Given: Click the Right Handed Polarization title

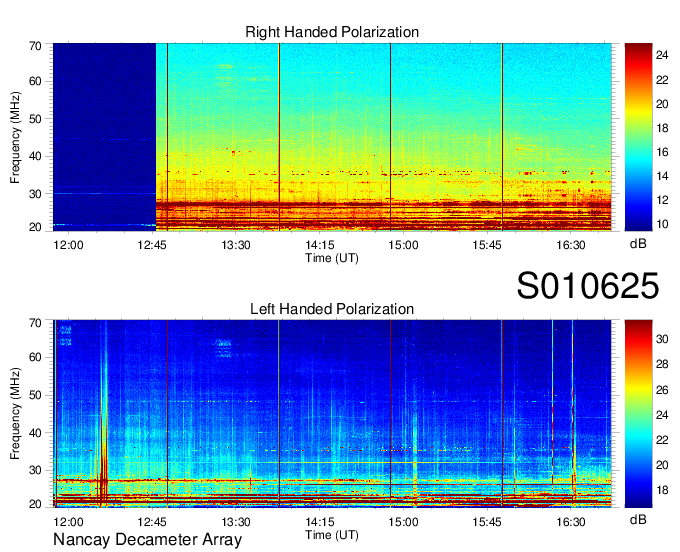Looking at the screenshot, I should tap(332, 32).
